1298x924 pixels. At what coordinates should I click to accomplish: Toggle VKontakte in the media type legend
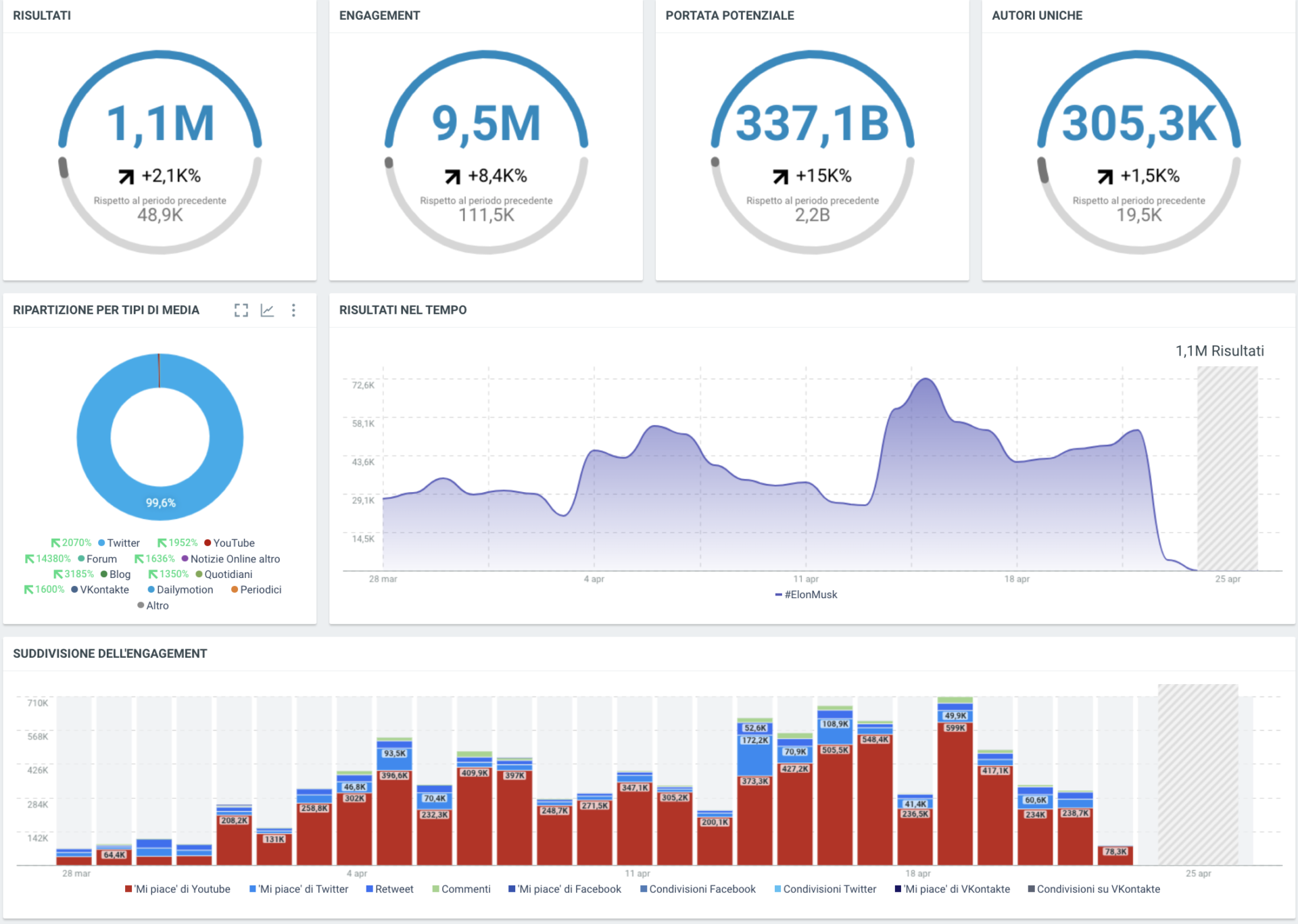[x=100, y=589]
